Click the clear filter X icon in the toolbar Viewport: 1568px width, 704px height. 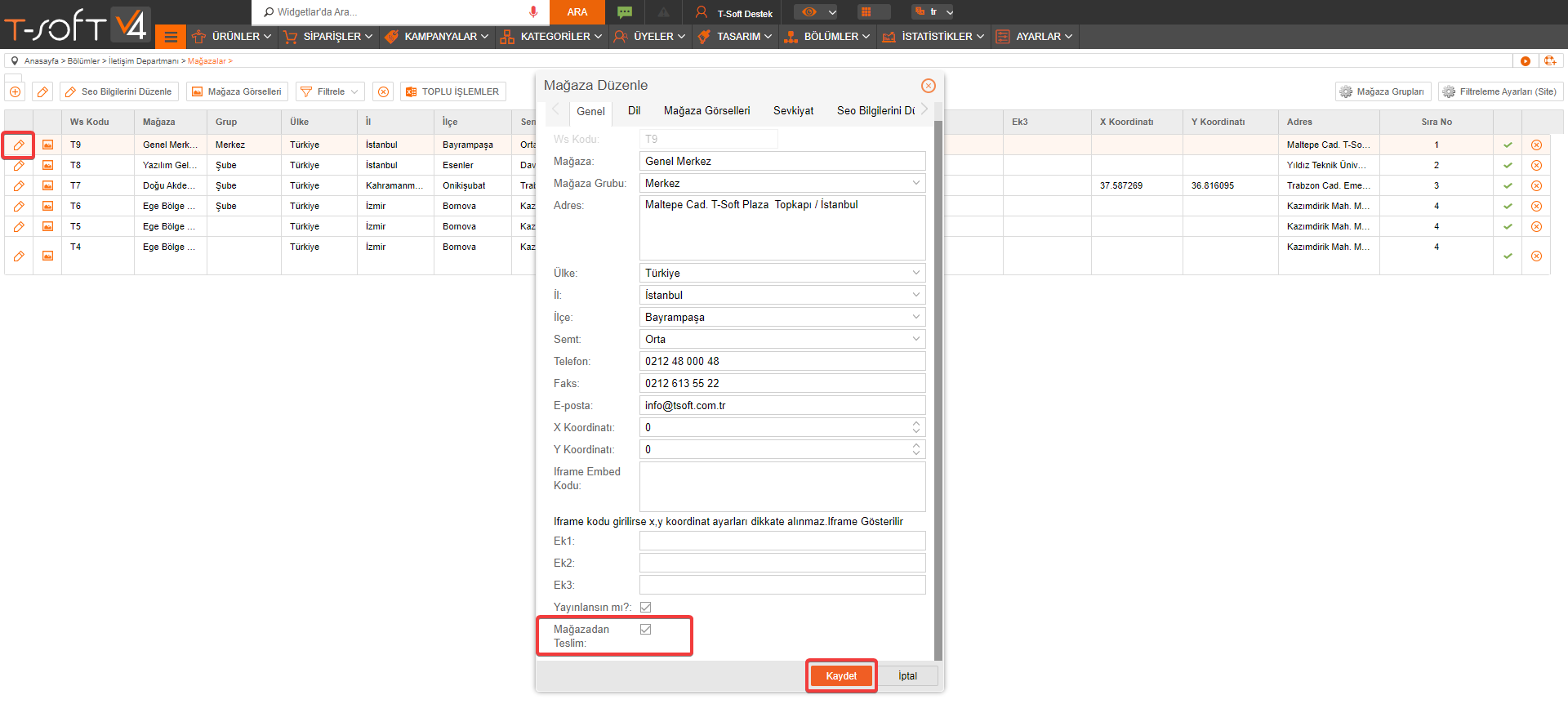click(383, 91)
